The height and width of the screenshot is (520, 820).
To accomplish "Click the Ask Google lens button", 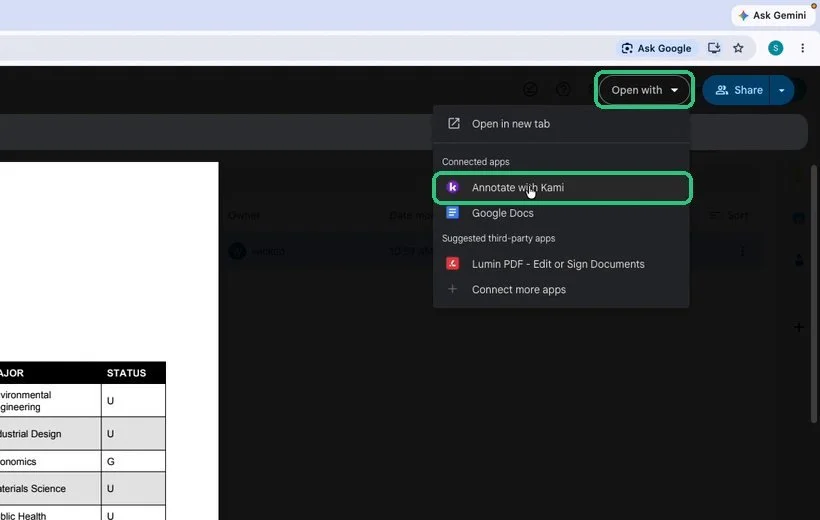I will (656, 48).
